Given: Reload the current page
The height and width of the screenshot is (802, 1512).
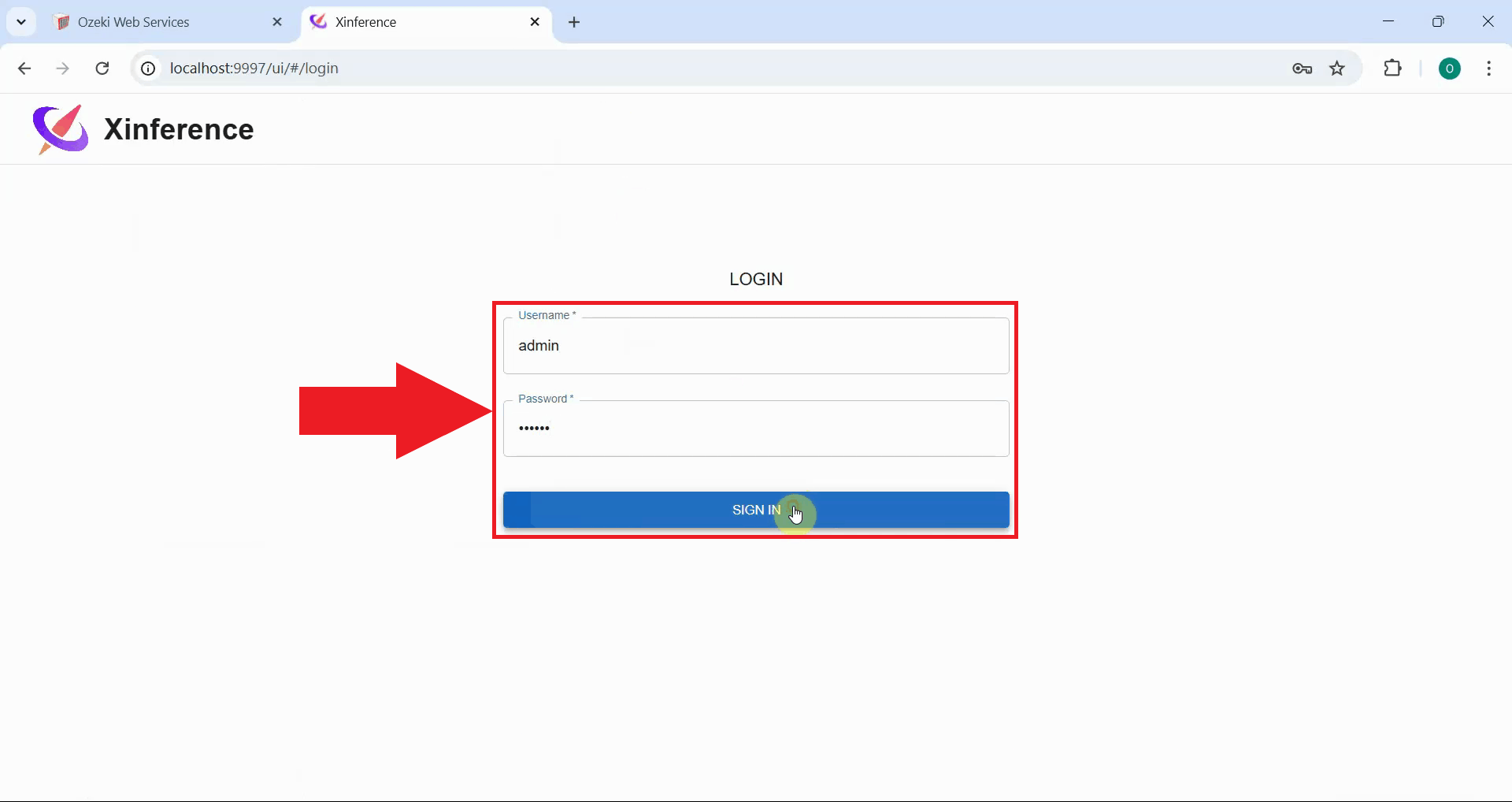Looking at the screenshot, I should pyautogui.click(x=102, y=69).
